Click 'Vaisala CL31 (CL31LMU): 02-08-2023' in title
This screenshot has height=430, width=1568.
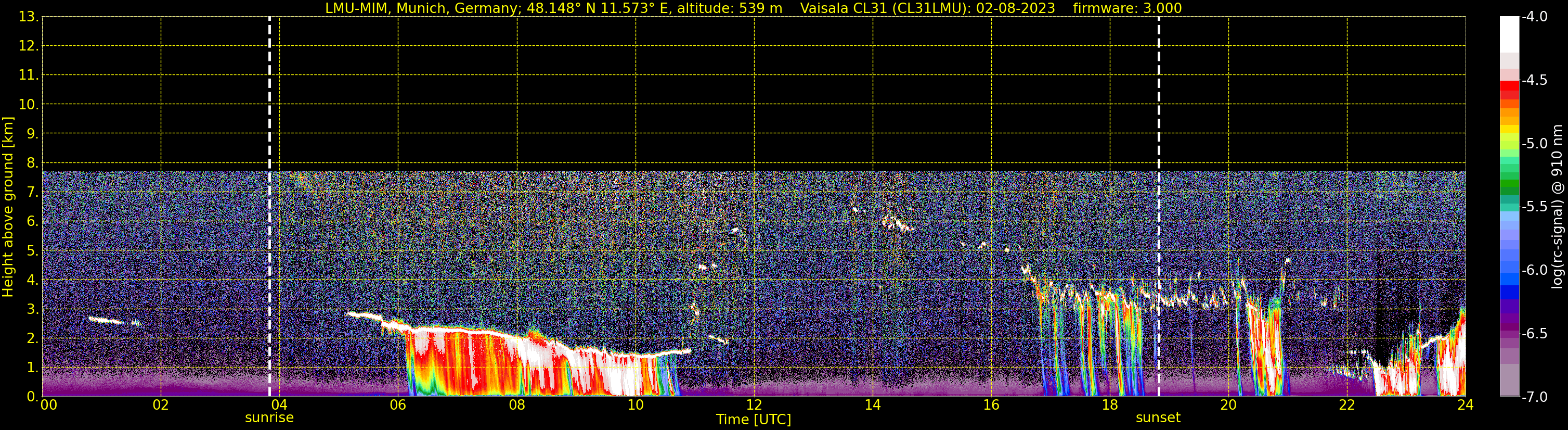pos(928,8)
